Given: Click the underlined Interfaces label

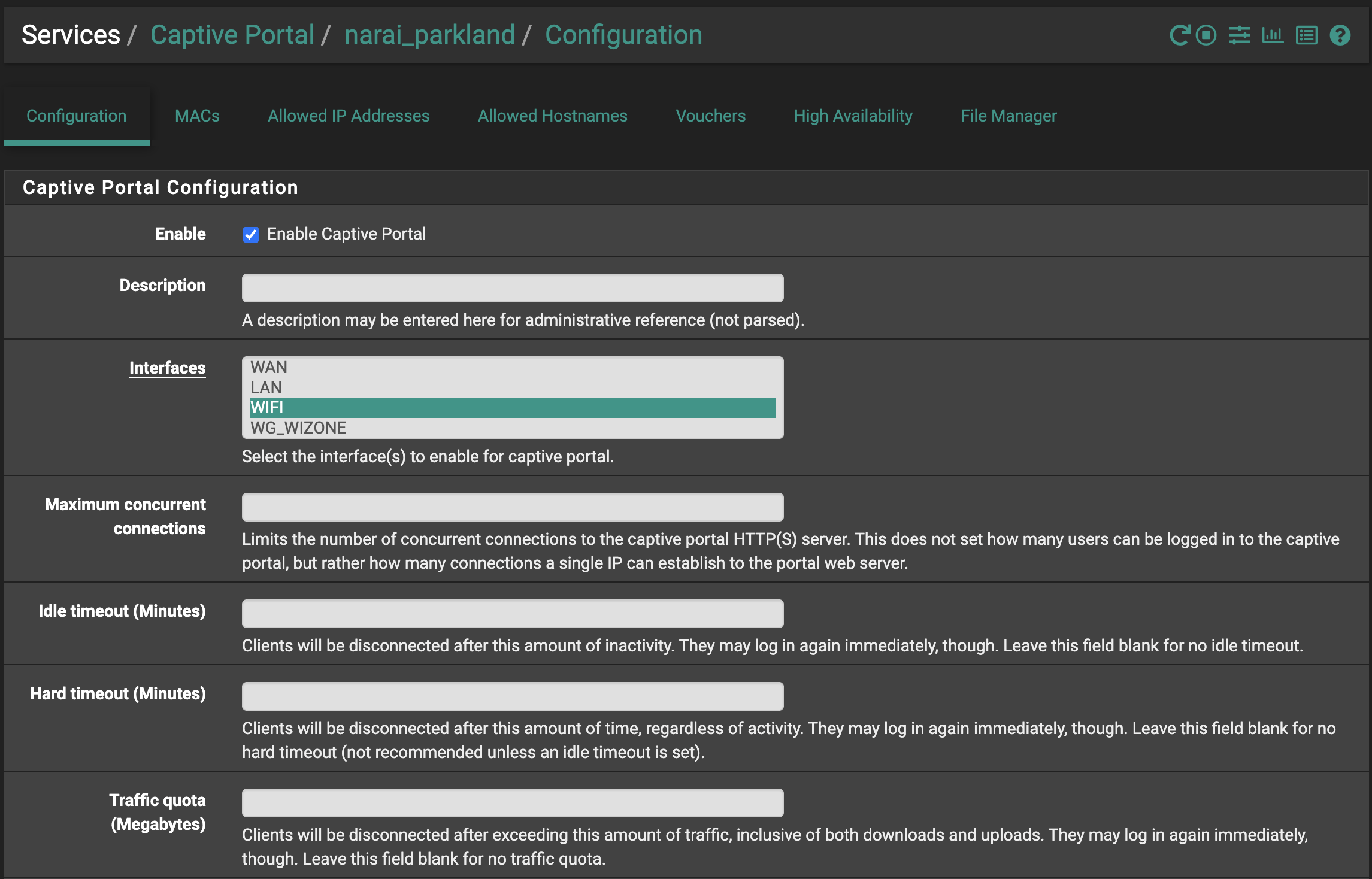Looking at the screenshot, I should pos(168,368).
